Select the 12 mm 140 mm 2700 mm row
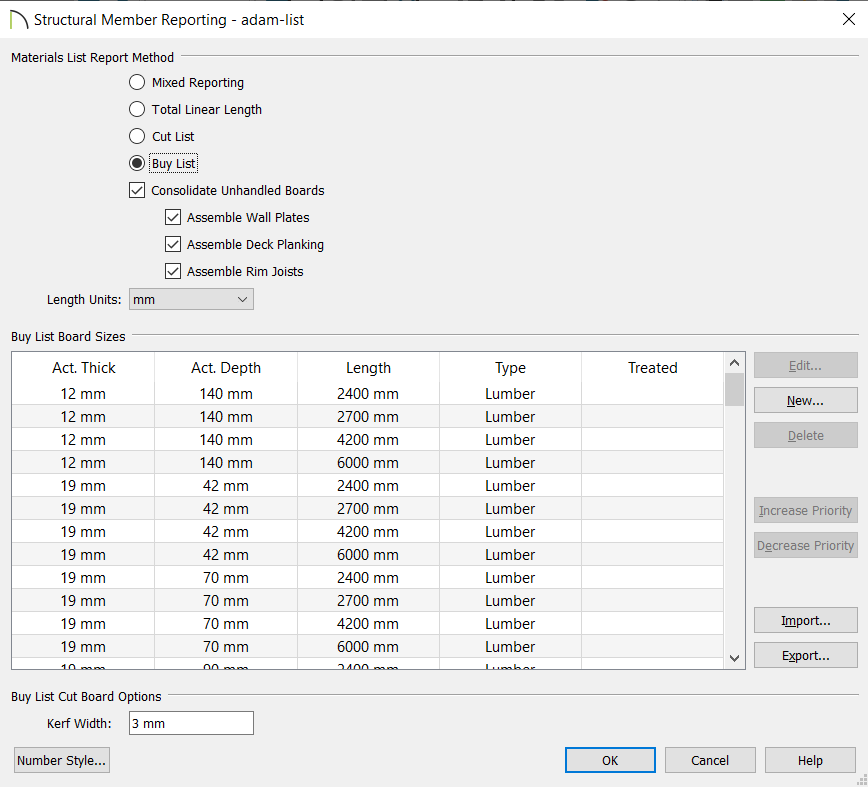Image resolution: width=868 pixels, height=787 pixels. point(368,417)
